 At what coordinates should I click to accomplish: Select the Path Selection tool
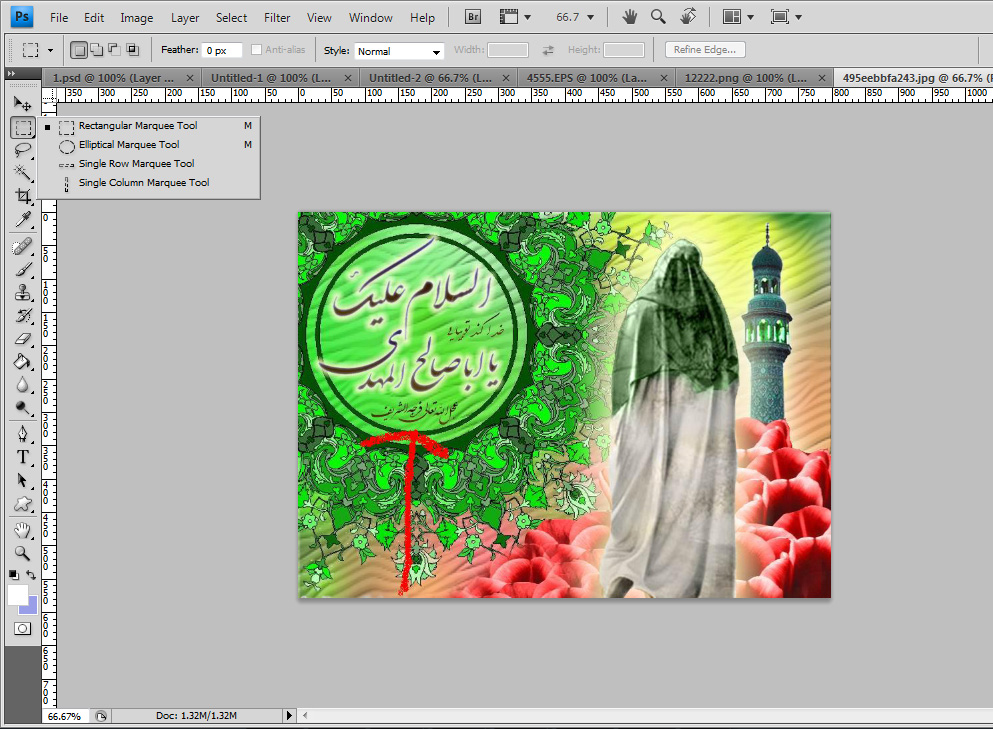23,480
